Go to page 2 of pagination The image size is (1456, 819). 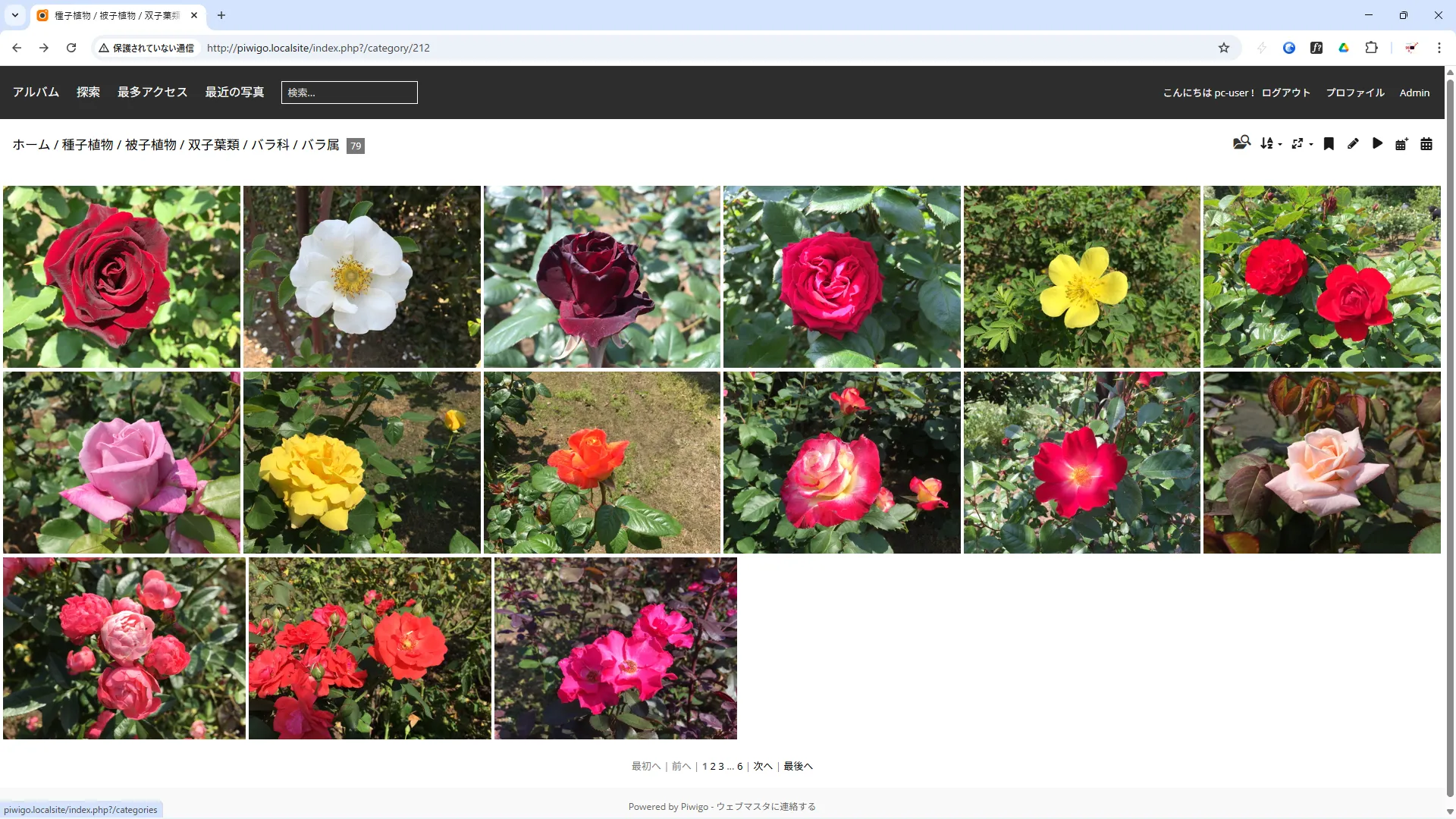pos(713,767)
